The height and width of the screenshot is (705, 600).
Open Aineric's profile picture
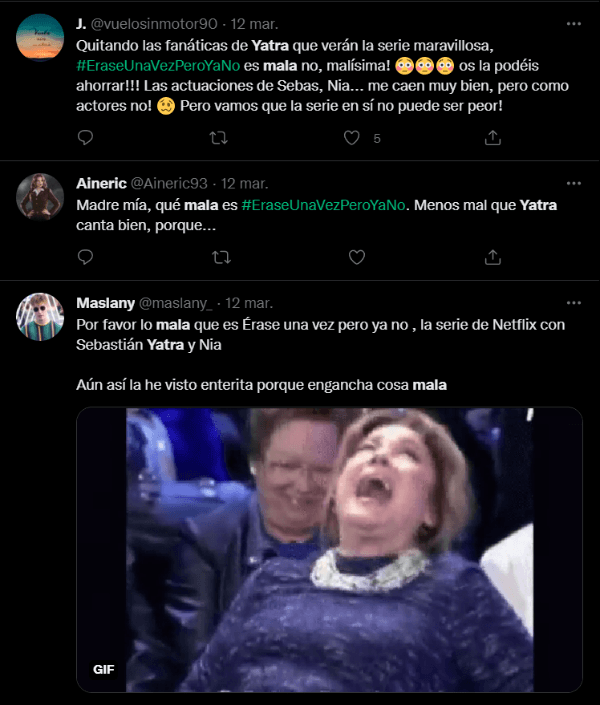pyautogui.click(x=40, y=197)
